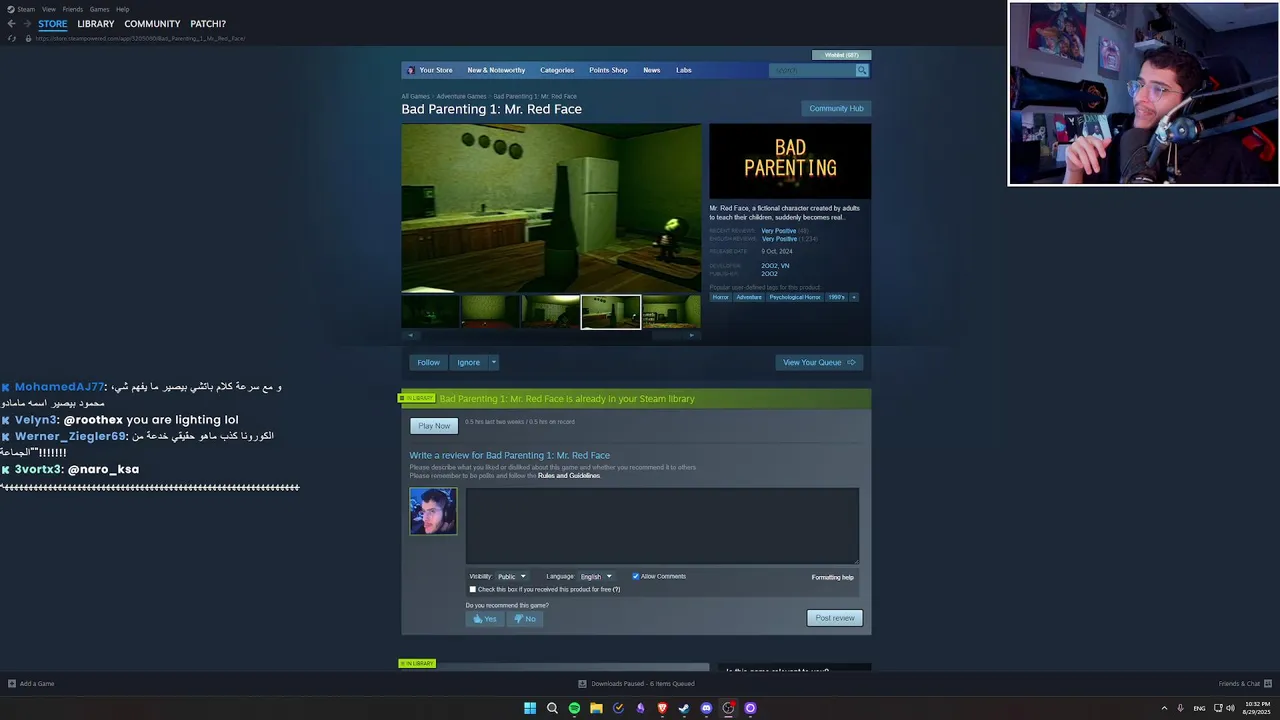Screen dimensions: 1280x720
Task: Open the Windows Start menu
Action: click(530, 708)
